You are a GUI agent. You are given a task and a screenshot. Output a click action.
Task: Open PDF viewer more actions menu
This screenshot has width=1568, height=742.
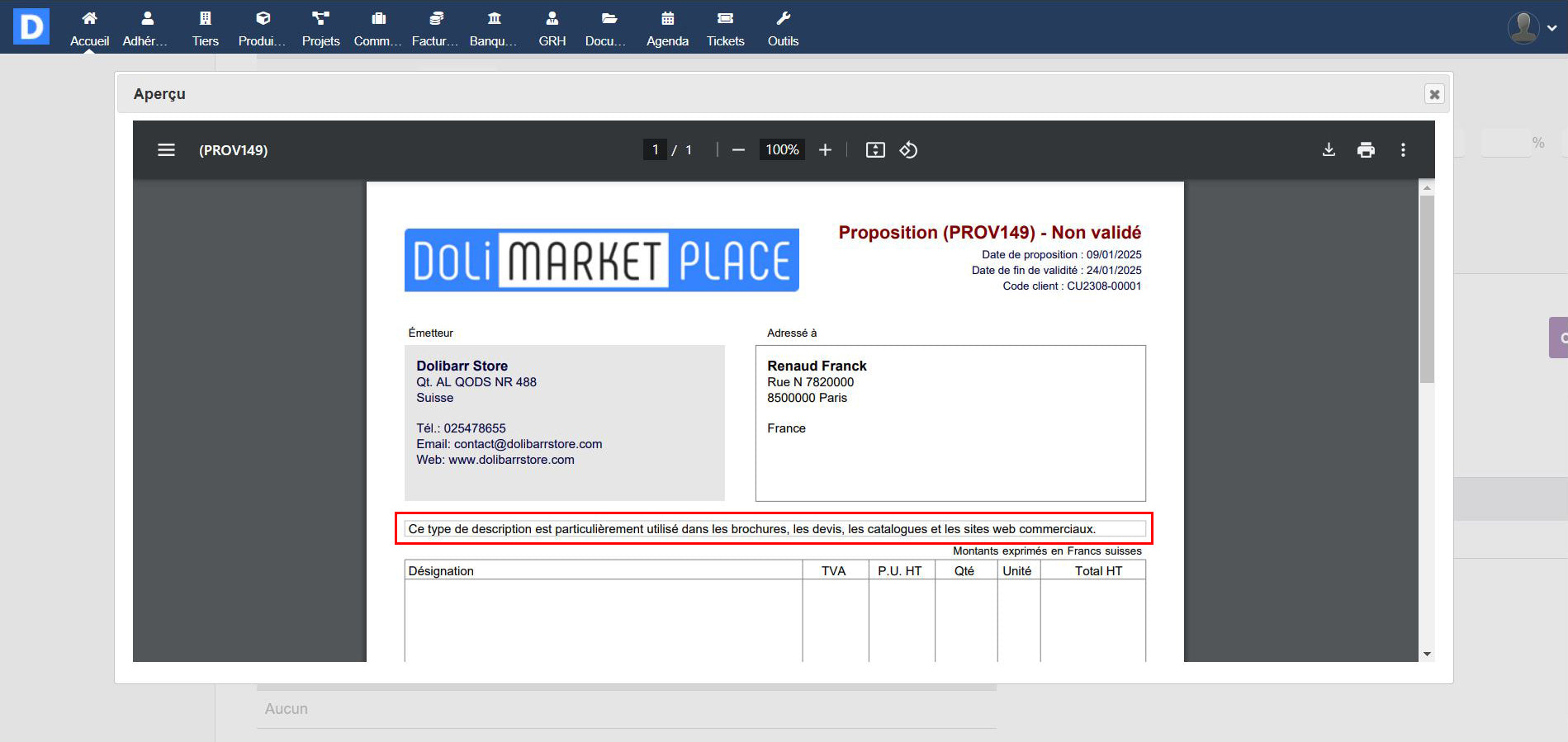[x=1403, y=149]
